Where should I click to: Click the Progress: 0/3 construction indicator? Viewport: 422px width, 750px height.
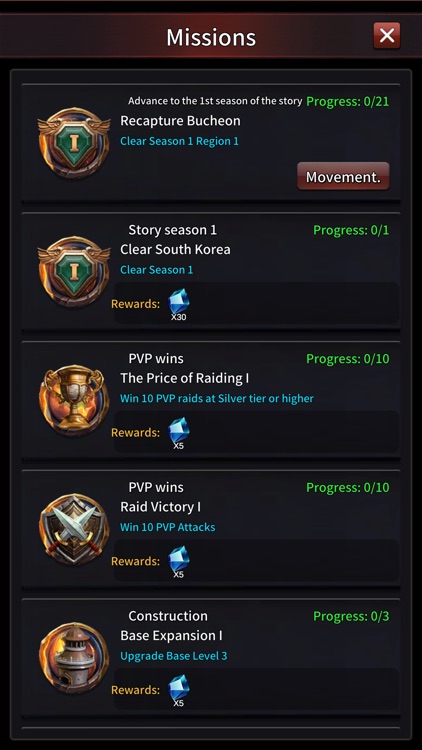[351, 617]
